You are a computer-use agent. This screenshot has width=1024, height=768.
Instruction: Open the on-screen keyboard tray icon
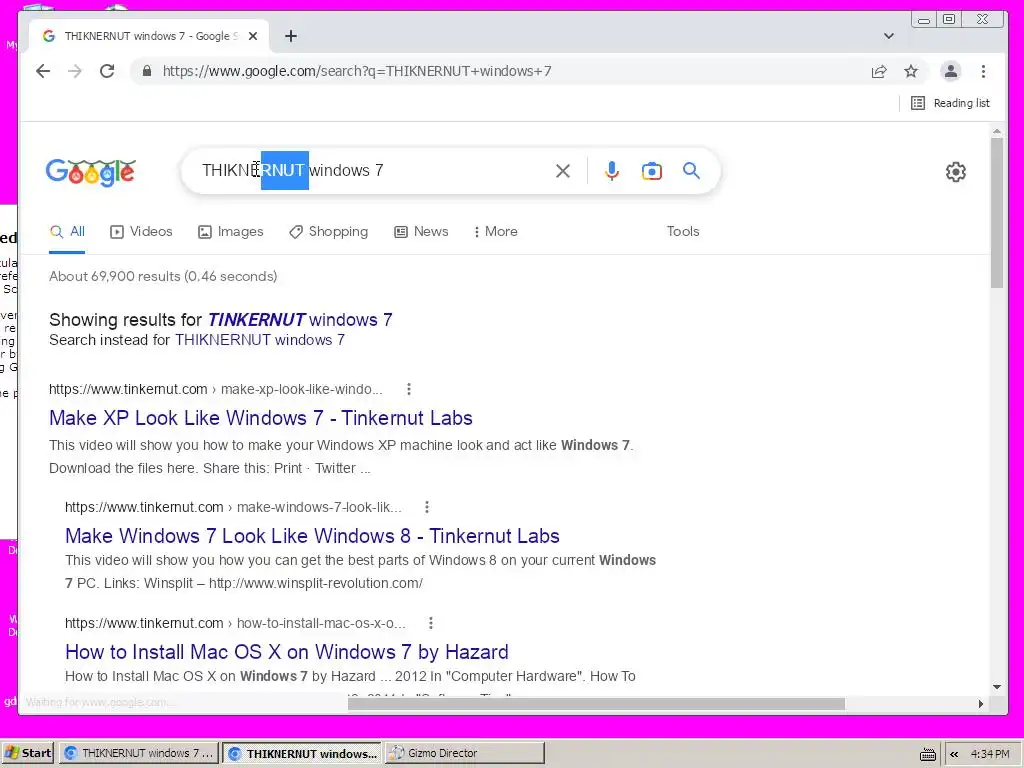point(927,754)
